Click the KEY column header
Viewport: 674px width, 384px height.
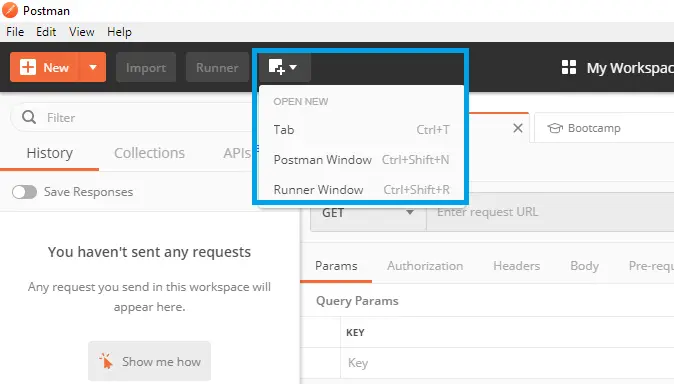(355, 332)
